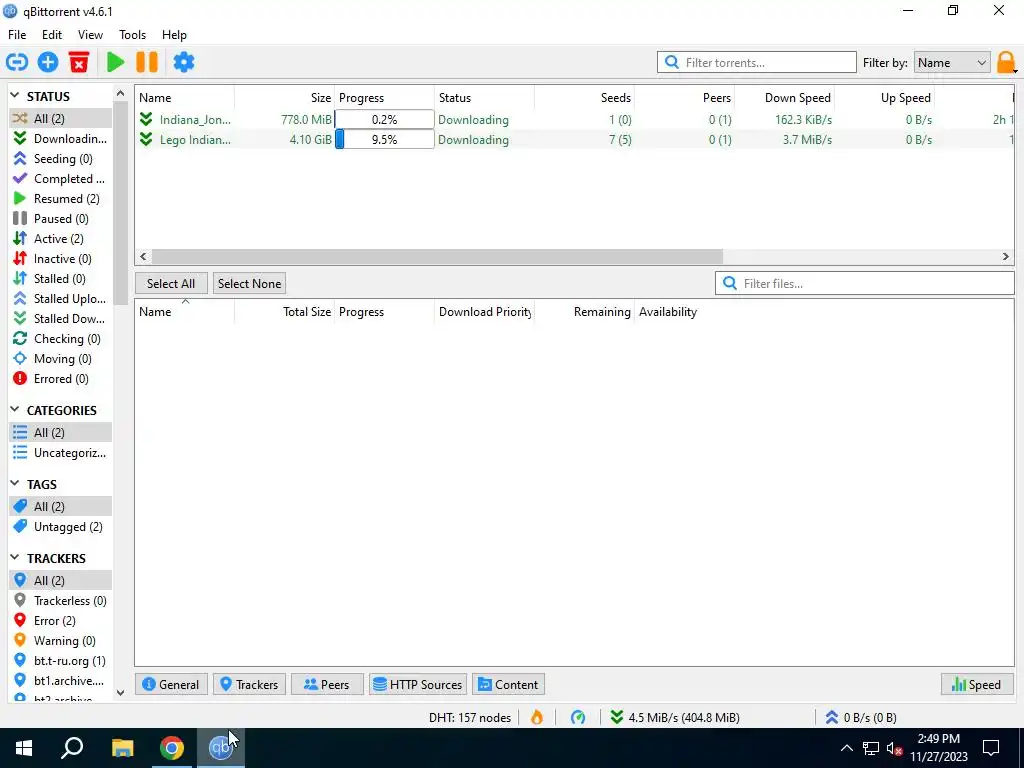
Task: Select the Indiana_Jon... torrent row
Action: [x=575, y=120]
